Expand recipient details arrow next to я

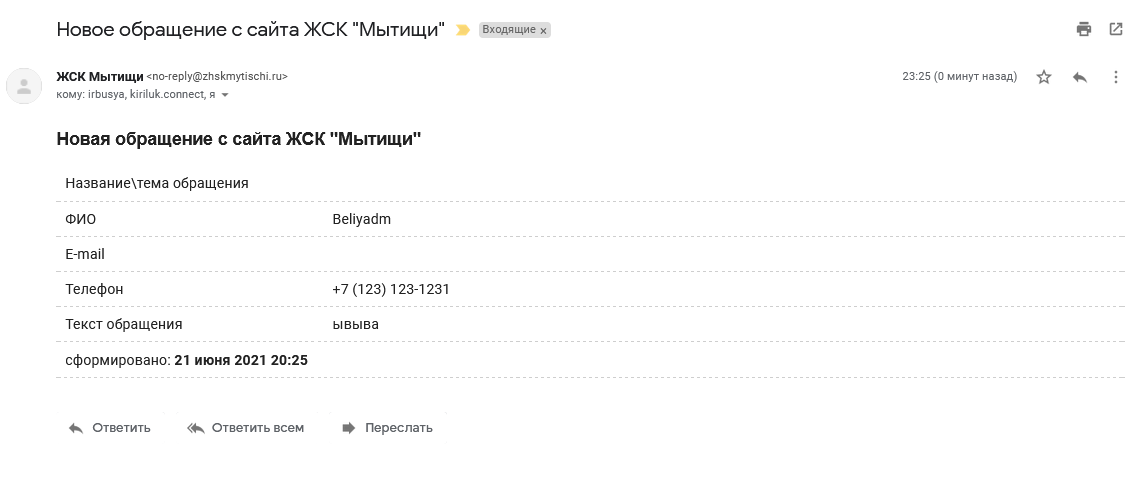pos(225,95)
